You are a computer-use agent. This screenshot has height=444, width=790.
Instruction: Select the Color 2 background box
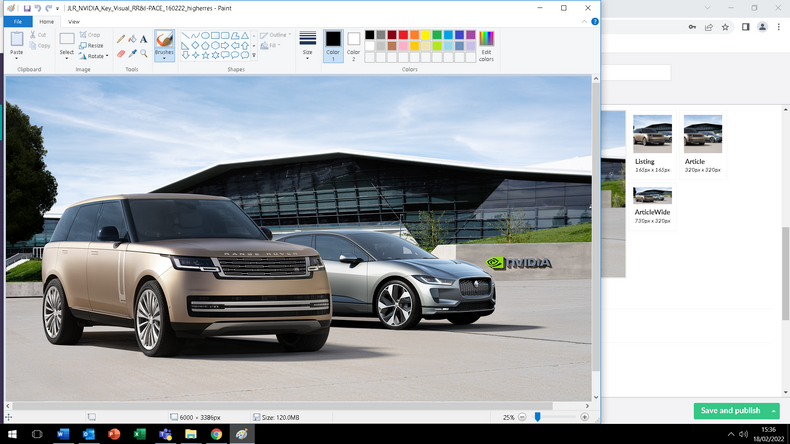(x=354, y=46)
